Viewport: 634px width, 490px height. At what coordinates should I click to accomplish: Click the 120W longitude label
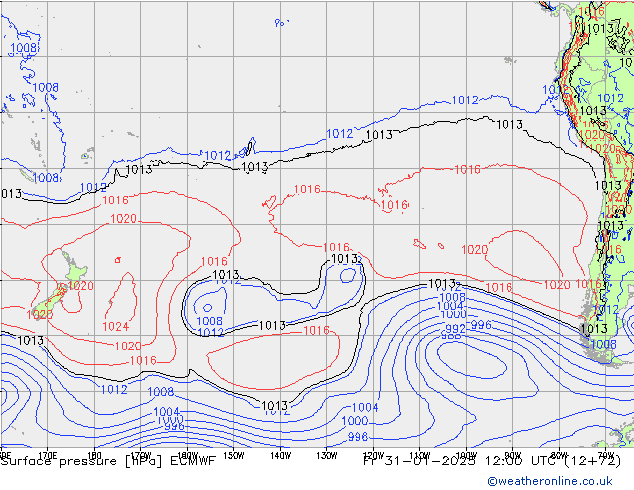click(373, 455)
